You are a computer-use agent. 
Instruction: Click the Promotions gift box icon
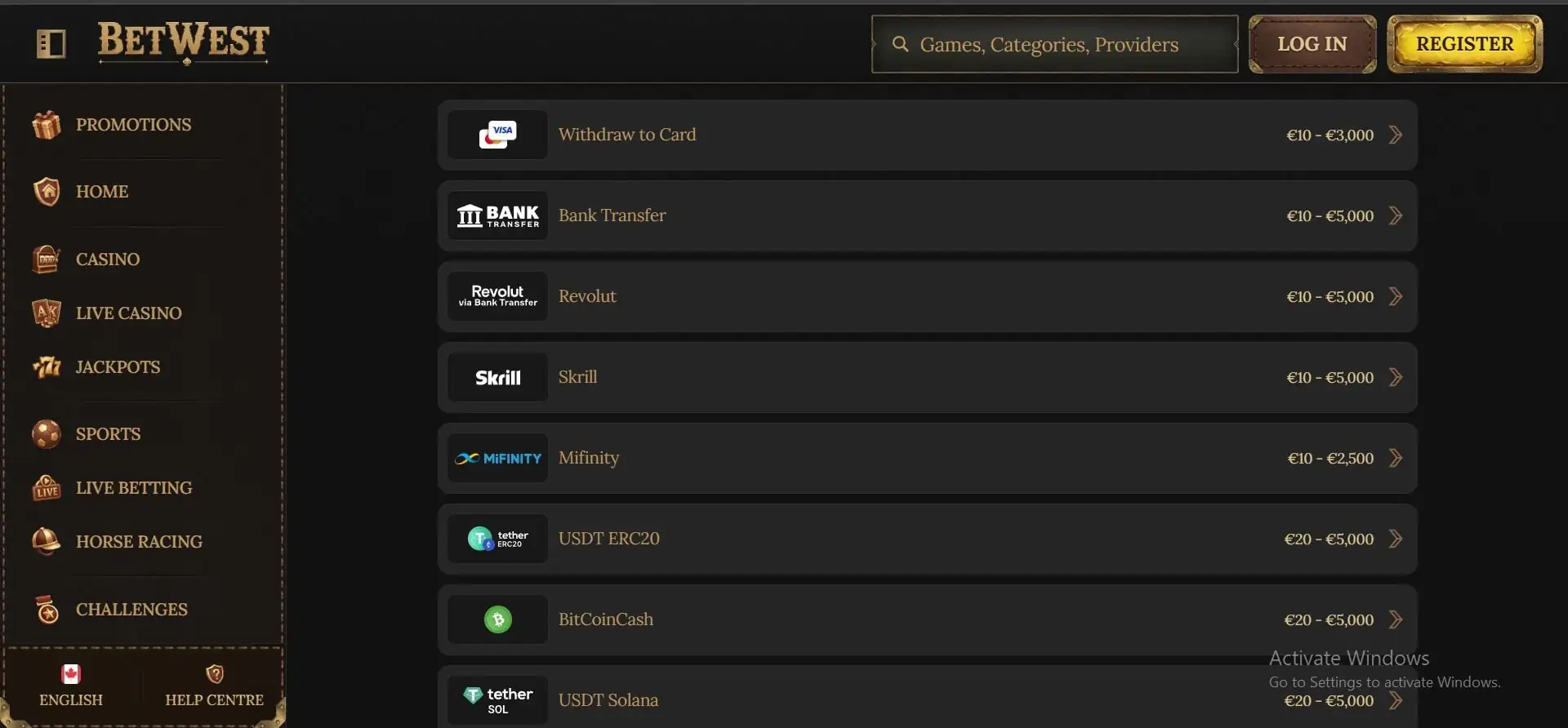47,125
